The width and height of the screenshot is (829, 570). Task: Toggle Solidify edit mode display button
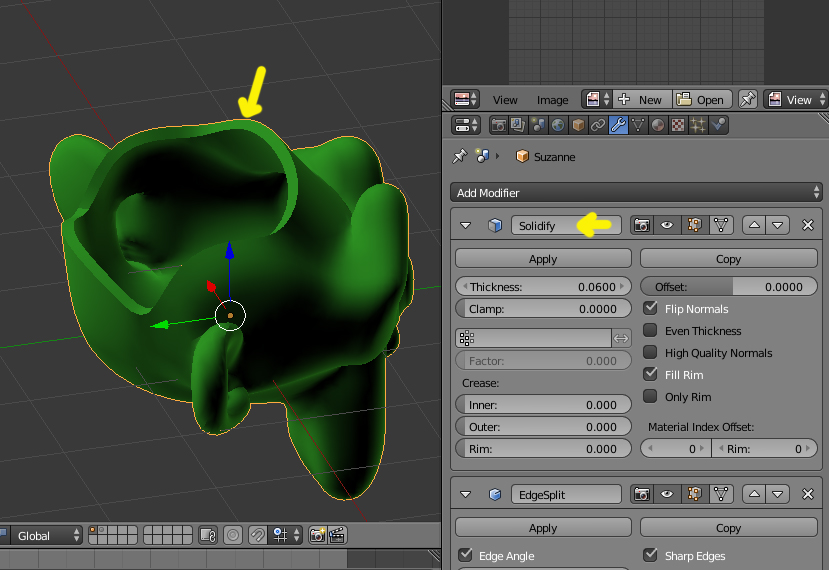tap(694, 225)
